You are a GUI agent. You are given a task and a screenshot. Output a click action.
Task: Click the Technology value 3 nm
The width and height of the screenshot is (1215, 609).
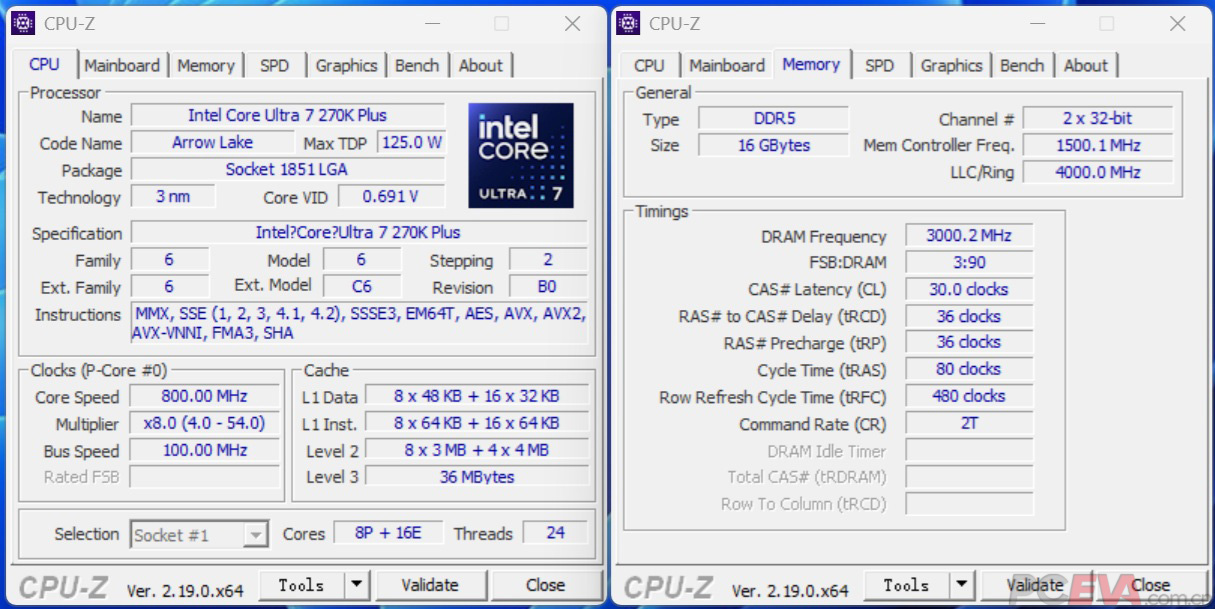click(173, 196)
